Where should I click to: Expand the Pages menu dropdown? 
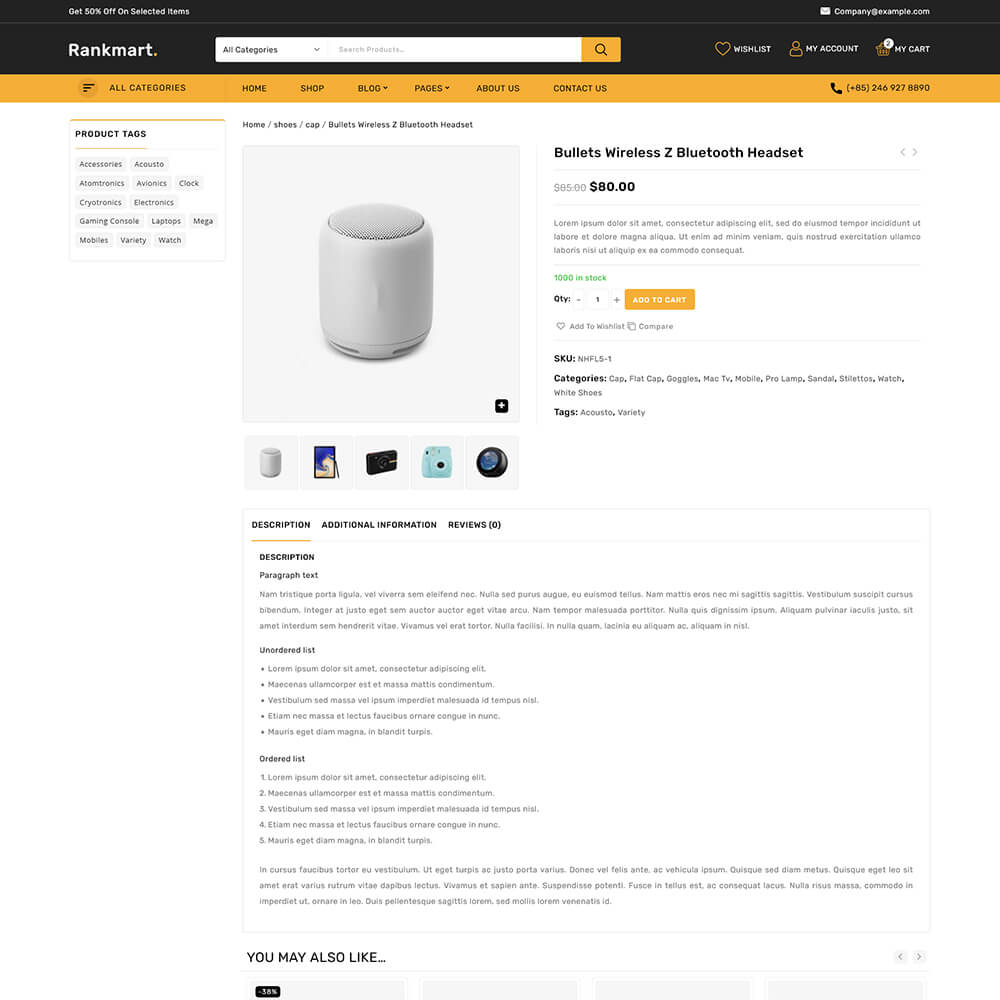432,89
